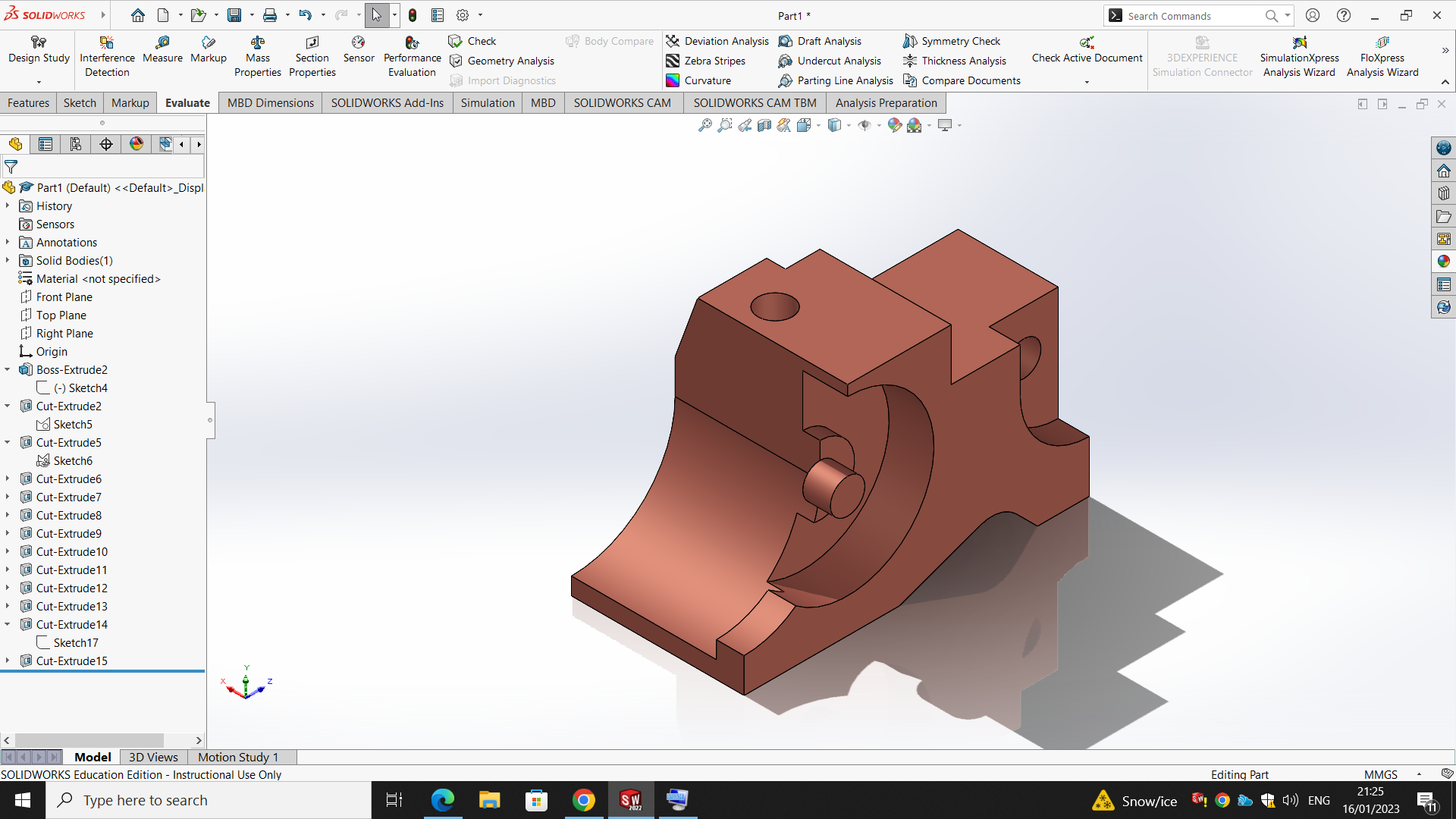Image resolution: width=1456 pixels, height=819 pixels.
Task: Open Parting Line Analysis
Action: pos(836,80)
